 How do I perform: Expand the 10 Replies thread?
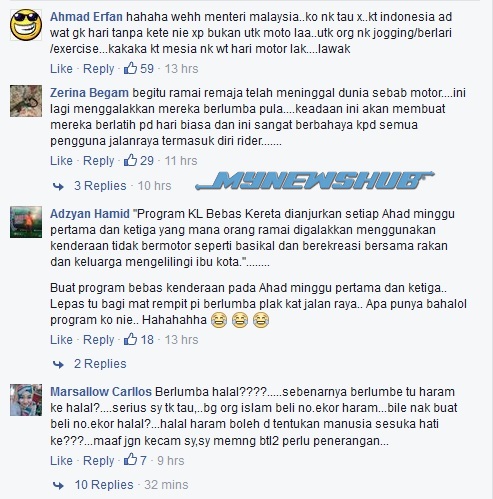point(104,485)
